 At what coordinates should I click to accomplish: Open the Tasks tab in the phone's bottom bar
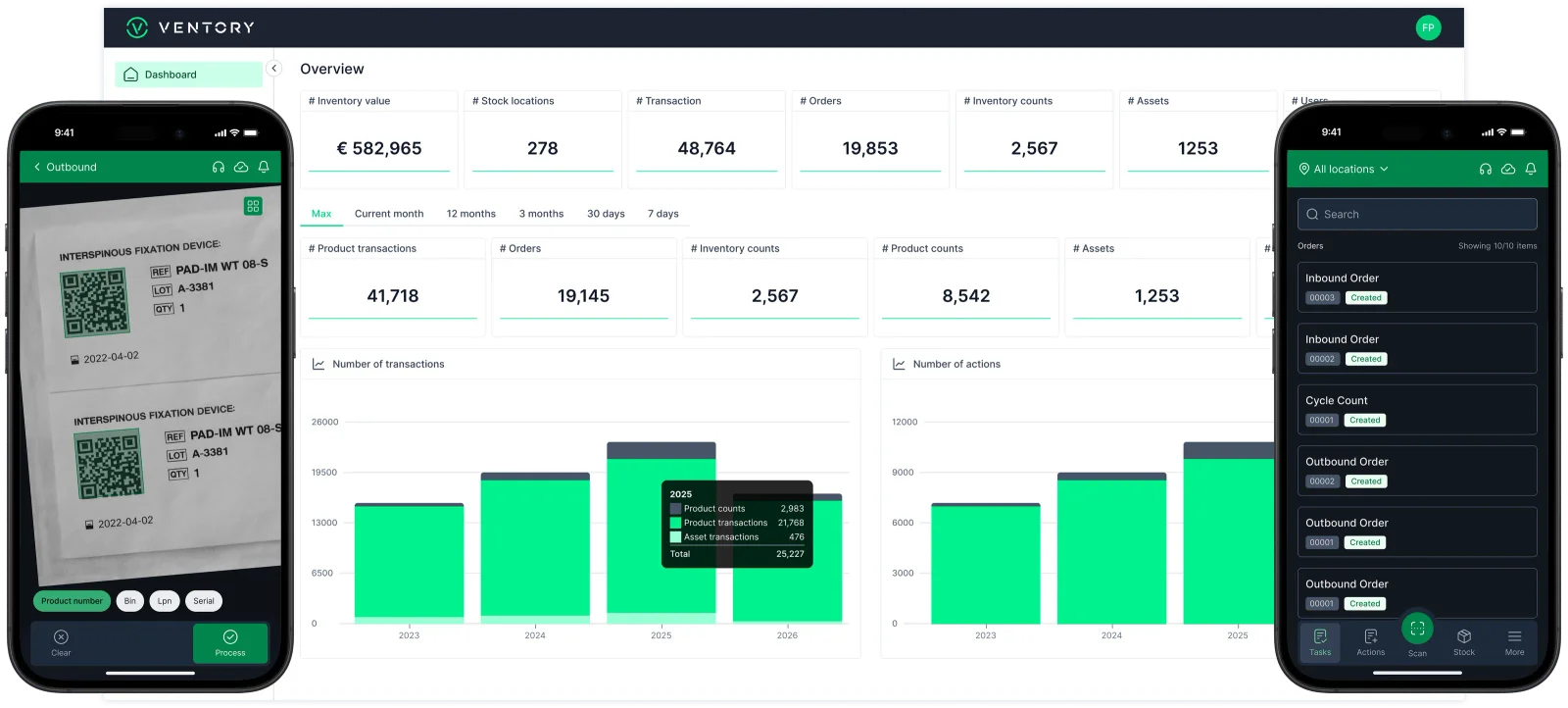1320,642
